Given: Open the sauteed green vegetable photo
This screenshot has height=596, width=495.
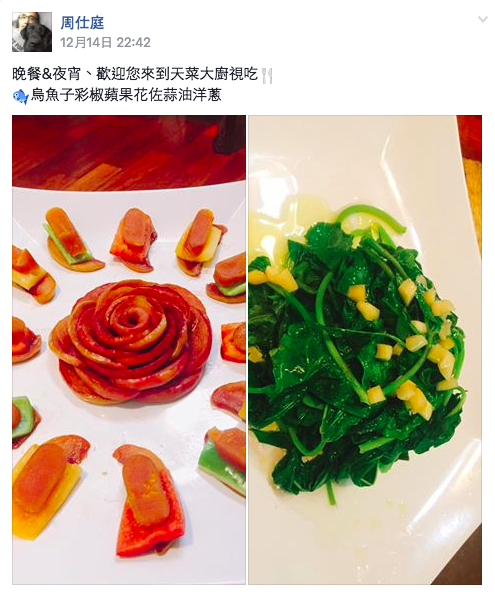Looking at the screenshot, I should (x=365, y=350).
